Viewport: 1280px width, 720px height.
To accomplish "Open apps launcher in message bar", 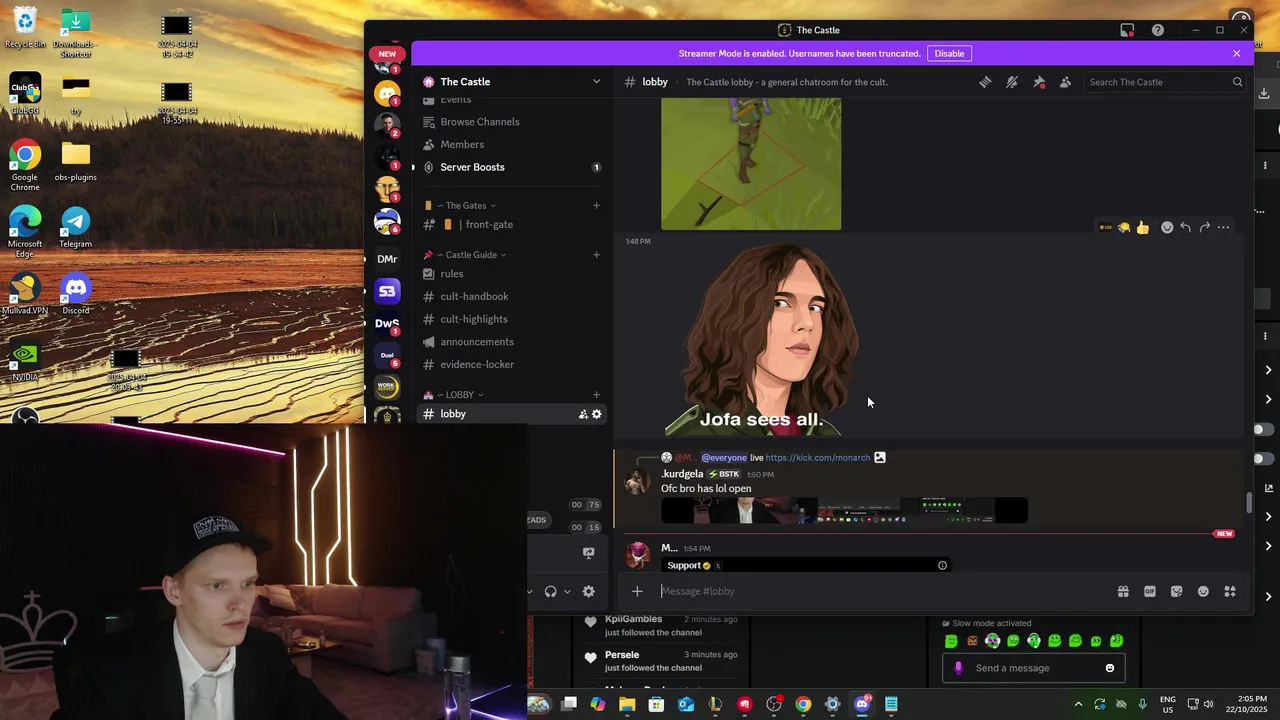I will click(x=1230, y=591).
